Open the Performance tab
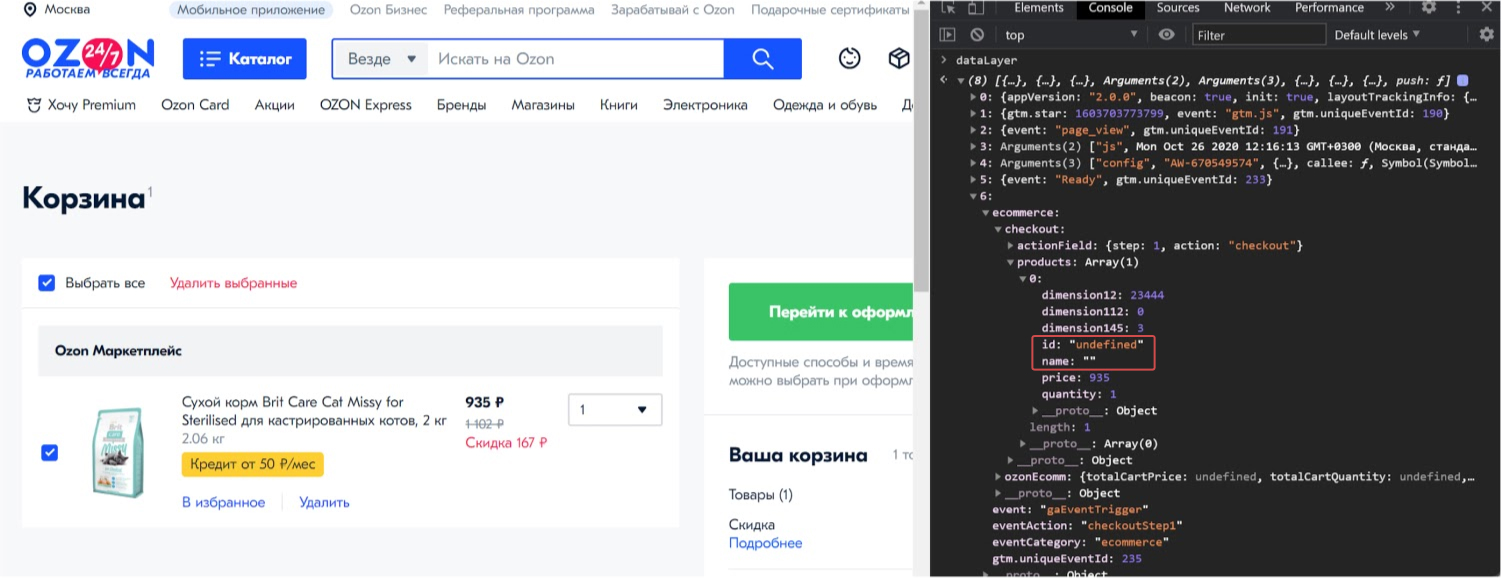This screenshot has width=1502, height=578. pyautogui.click(x=1328, y=8)
